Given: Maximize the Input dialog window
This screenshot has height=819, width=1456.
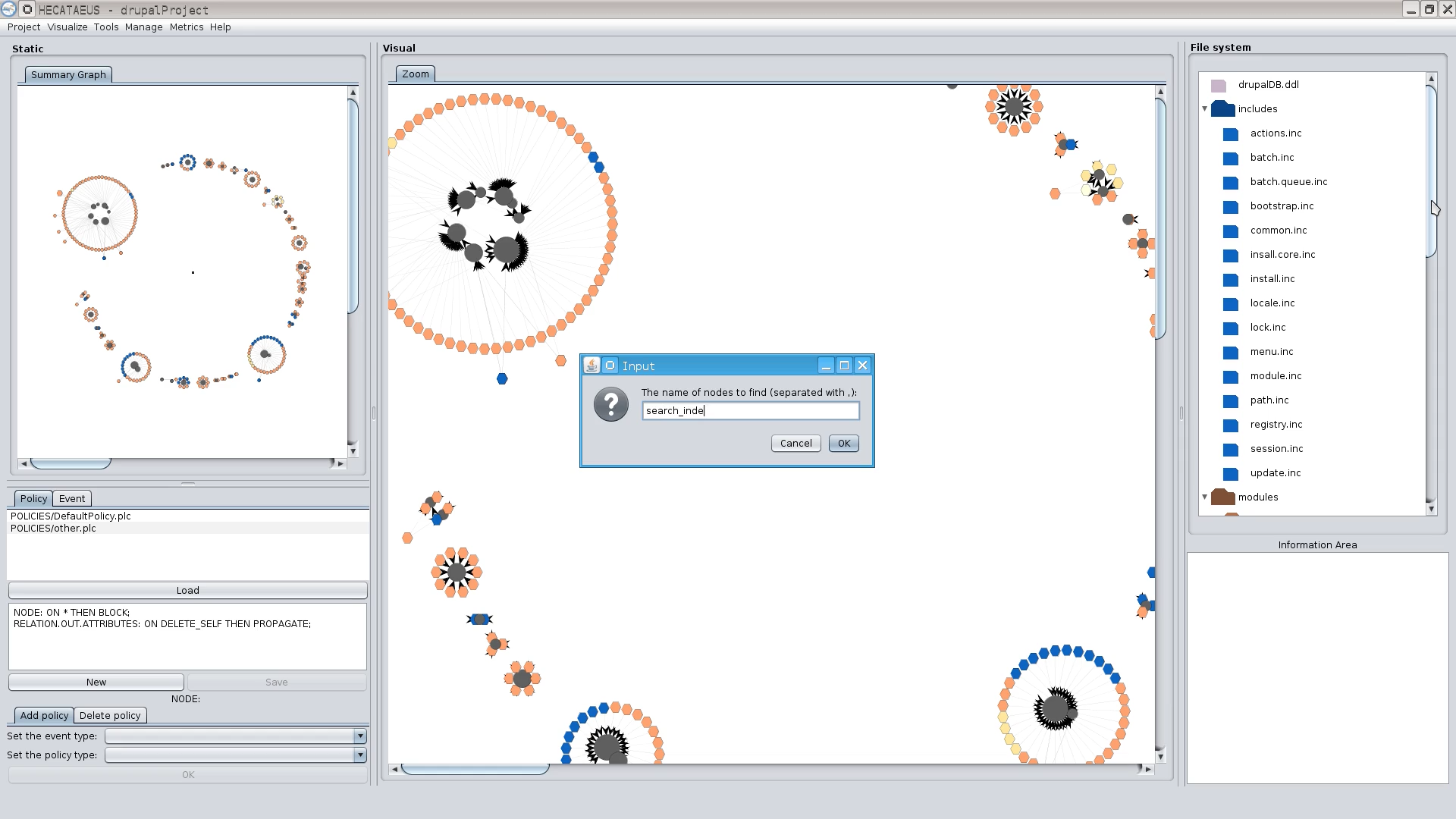Looking at the screenshot, I should tap(844, 366).
